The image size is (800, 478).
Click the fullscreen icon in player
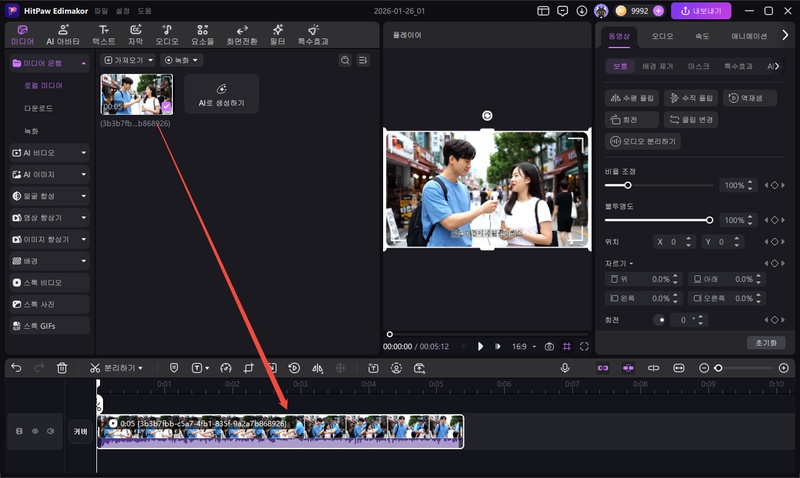coord(584,346)
